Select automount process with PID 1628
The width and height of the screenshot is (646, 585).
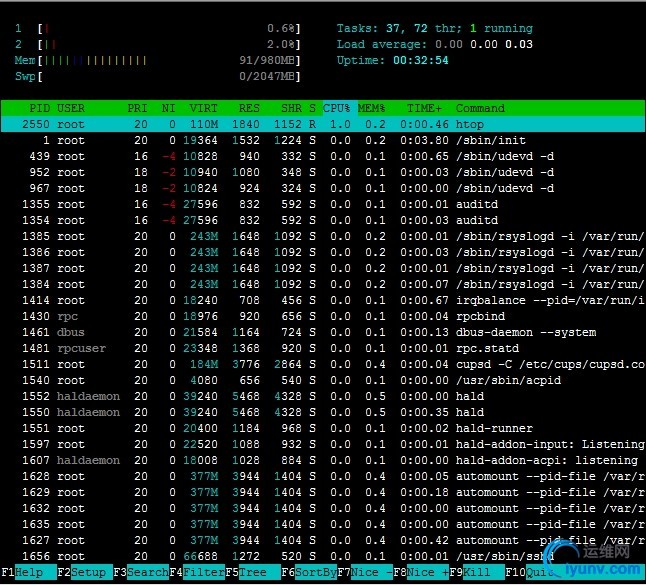pos(323,477)
